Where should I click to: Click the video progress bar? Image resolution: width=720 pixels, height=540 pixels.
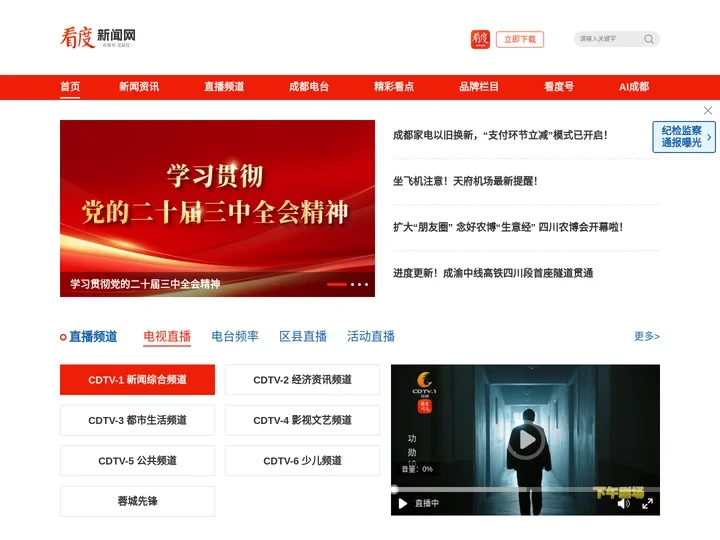(525, 489)
